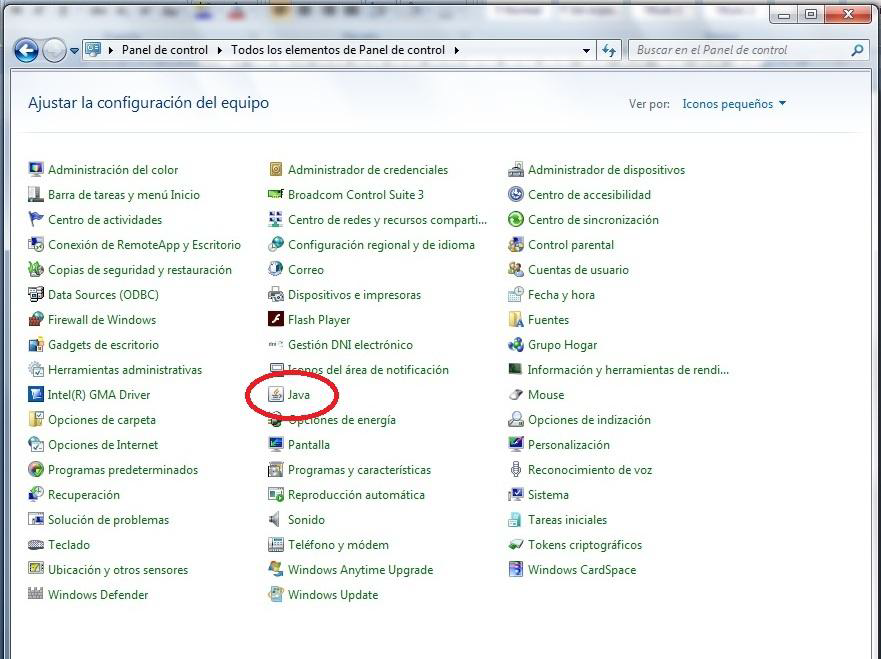
Task: Open the recent pages dropdown arrow
Action: (x=74, y=51)
